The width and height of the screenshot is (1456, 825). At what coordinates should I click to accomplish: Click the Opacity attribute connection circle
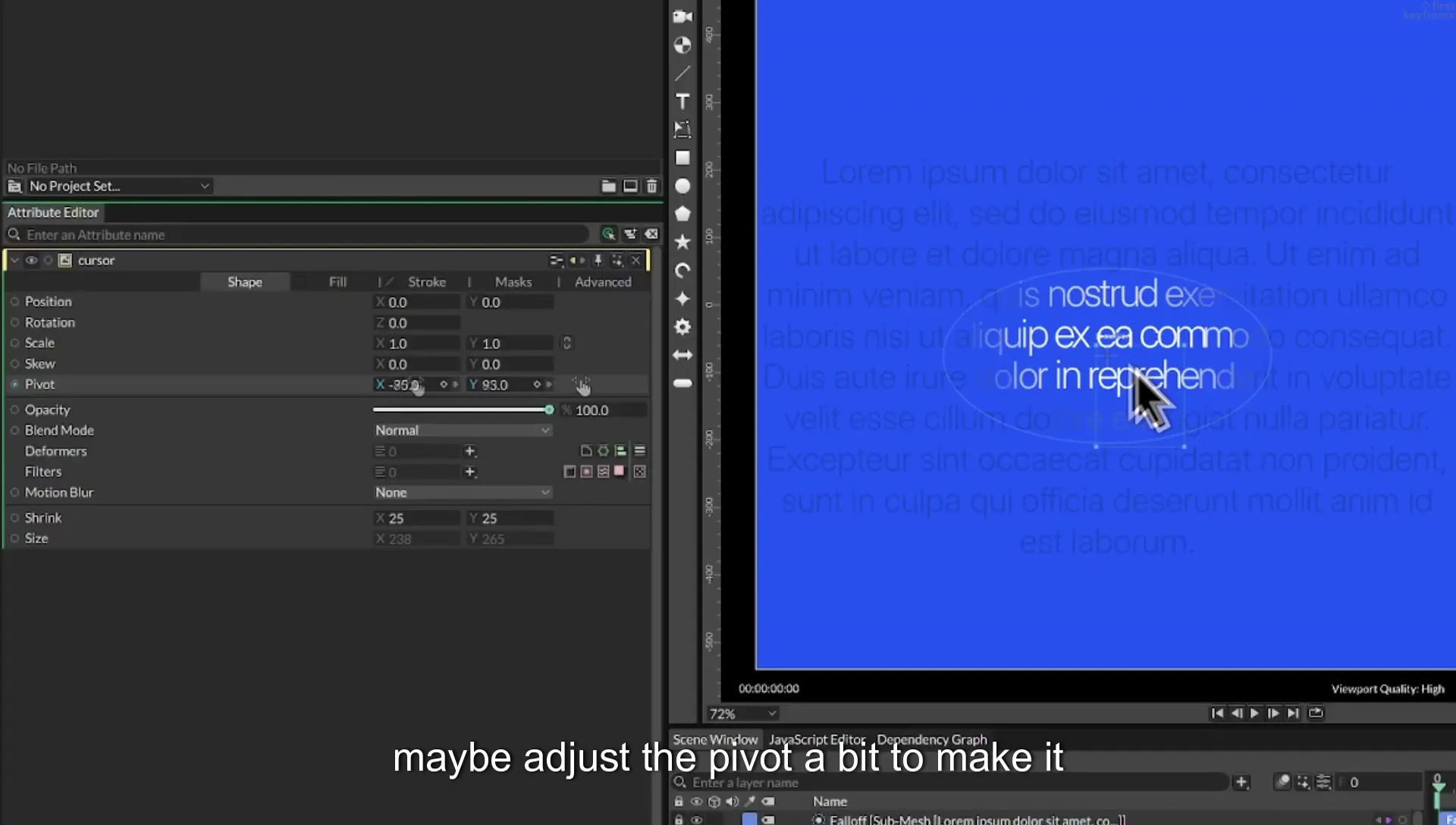pyautogui.click(x=14, y=409)
